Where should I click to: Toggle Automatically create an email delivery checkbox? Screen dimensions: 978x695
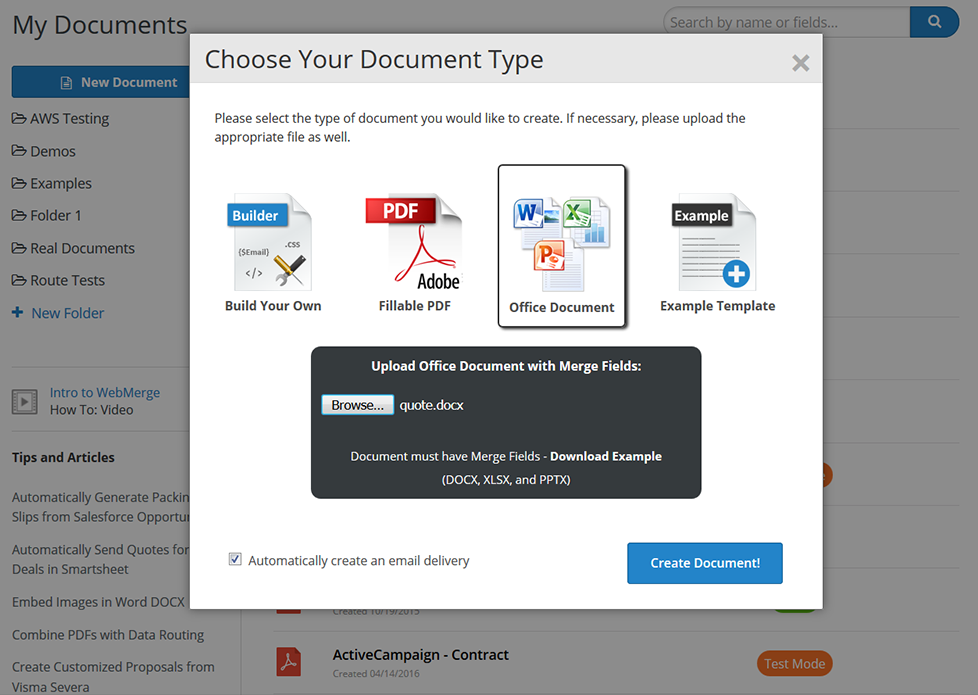point(235,560)
